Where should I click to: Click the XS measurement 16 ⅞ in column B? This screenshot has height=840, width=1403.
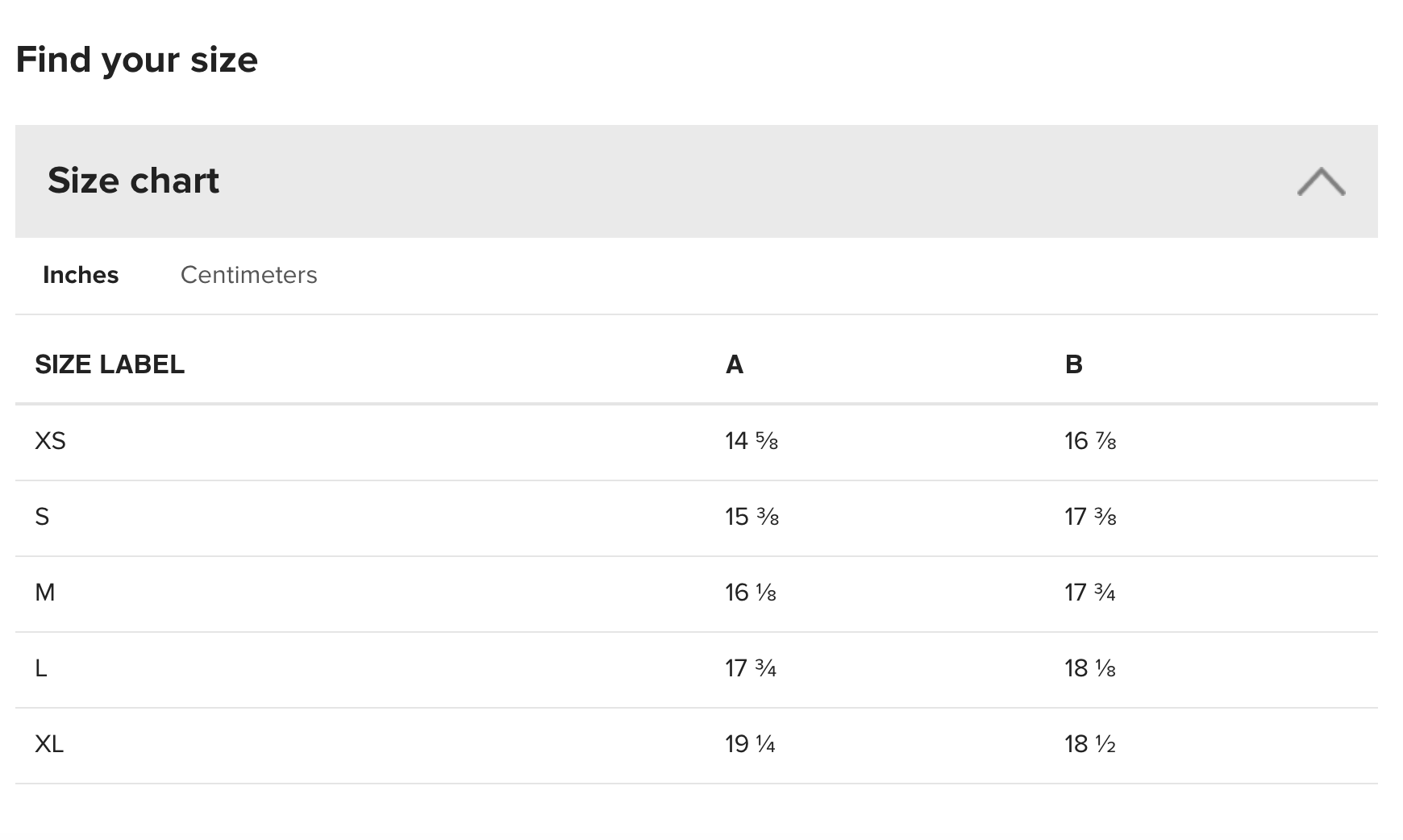1090,441
